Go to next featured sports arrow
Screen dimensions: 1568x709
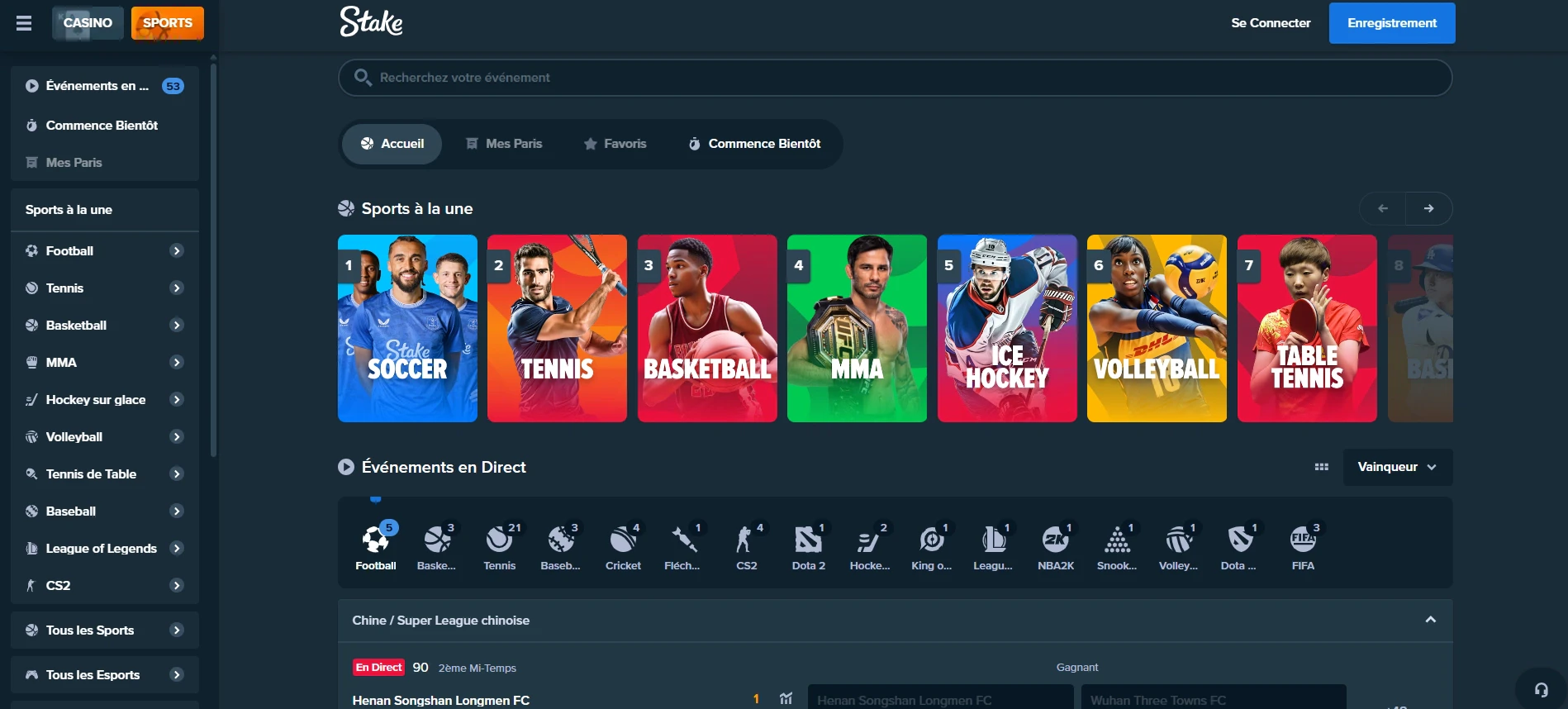1429,208
